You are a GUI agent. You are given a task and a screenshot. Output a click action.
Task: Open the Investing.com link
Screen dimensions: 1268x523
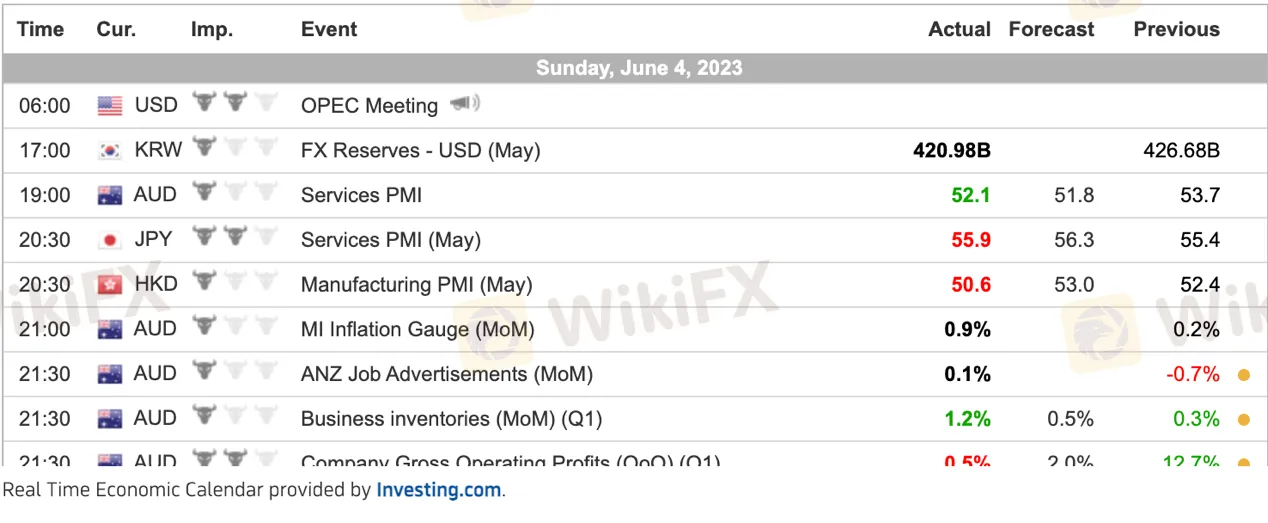pos(439,490)
